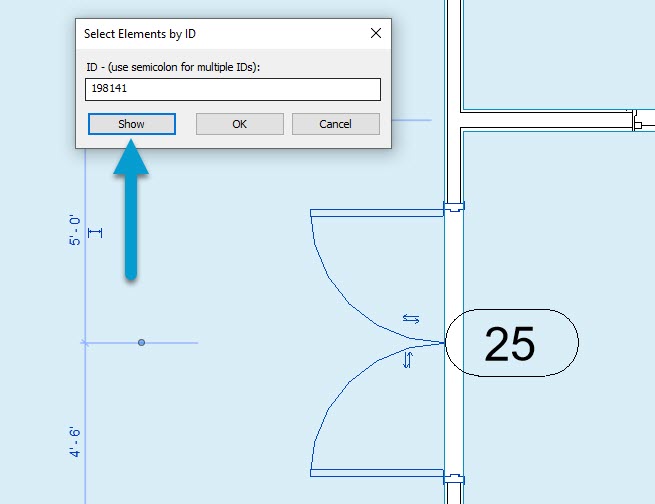Click the round grip dot on dimension line
The image size is (655, 504).
(141, 343)
